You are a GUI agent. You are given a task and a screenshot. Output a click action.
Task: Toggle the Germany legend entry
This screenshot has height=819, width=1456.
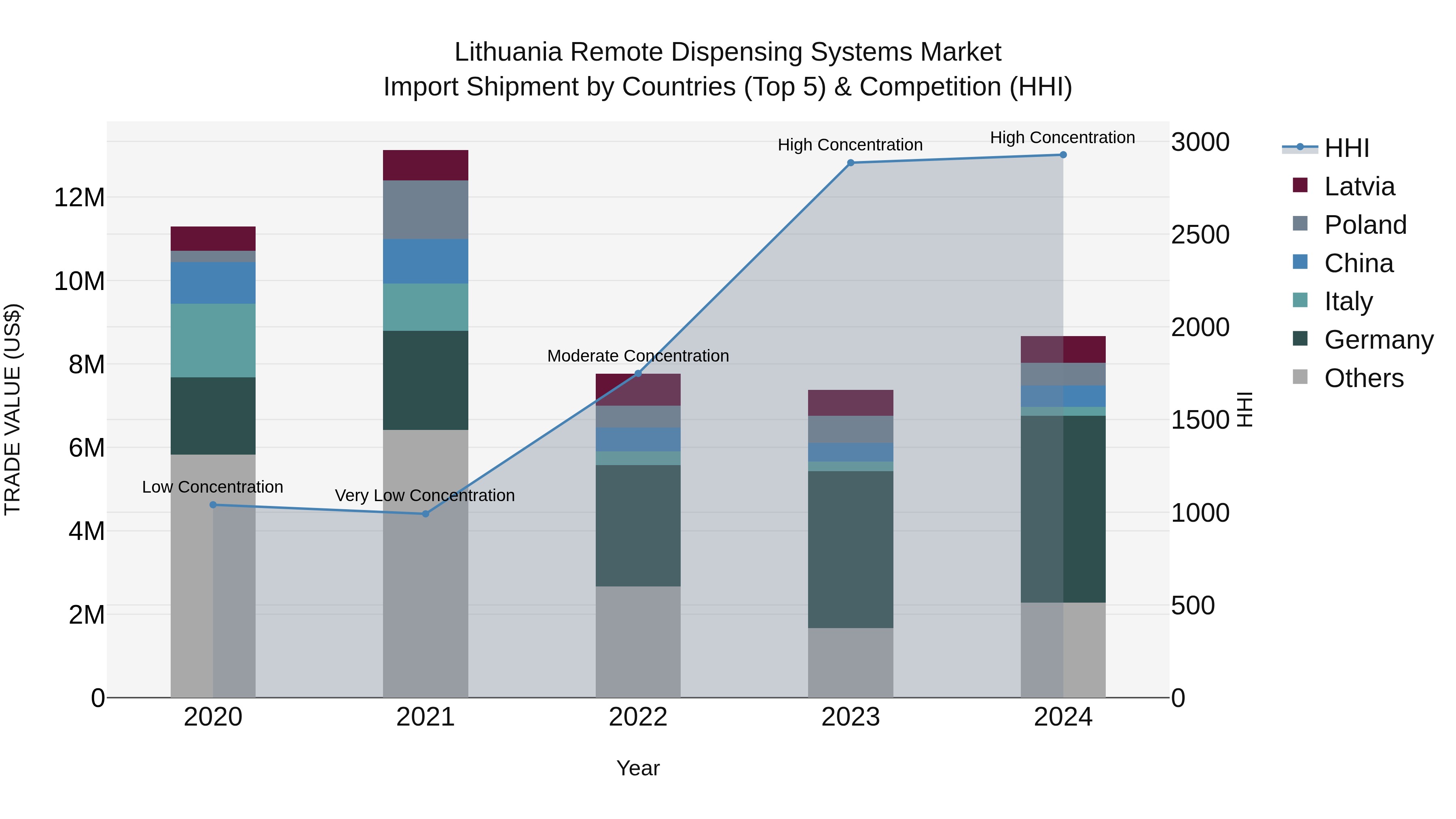tap(1363, 340)
